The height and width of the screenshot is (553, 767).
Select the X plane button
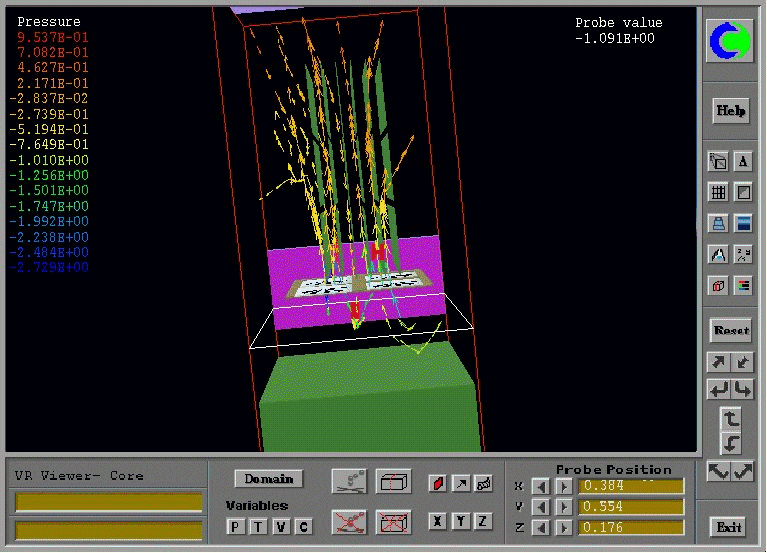[437, 521]
